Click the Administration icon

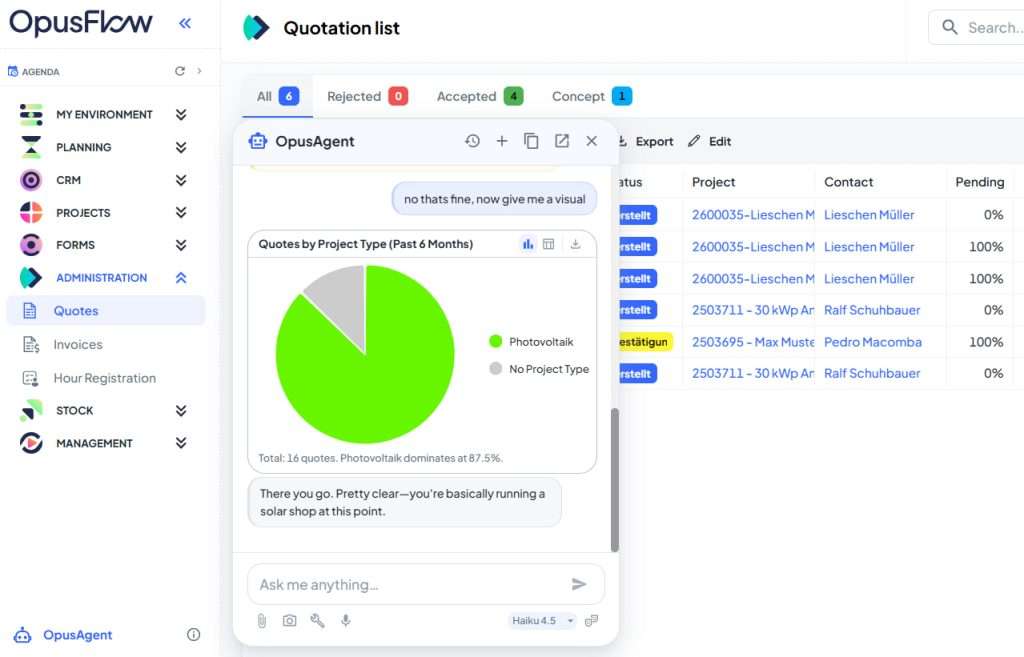click(x=31, y=278)
